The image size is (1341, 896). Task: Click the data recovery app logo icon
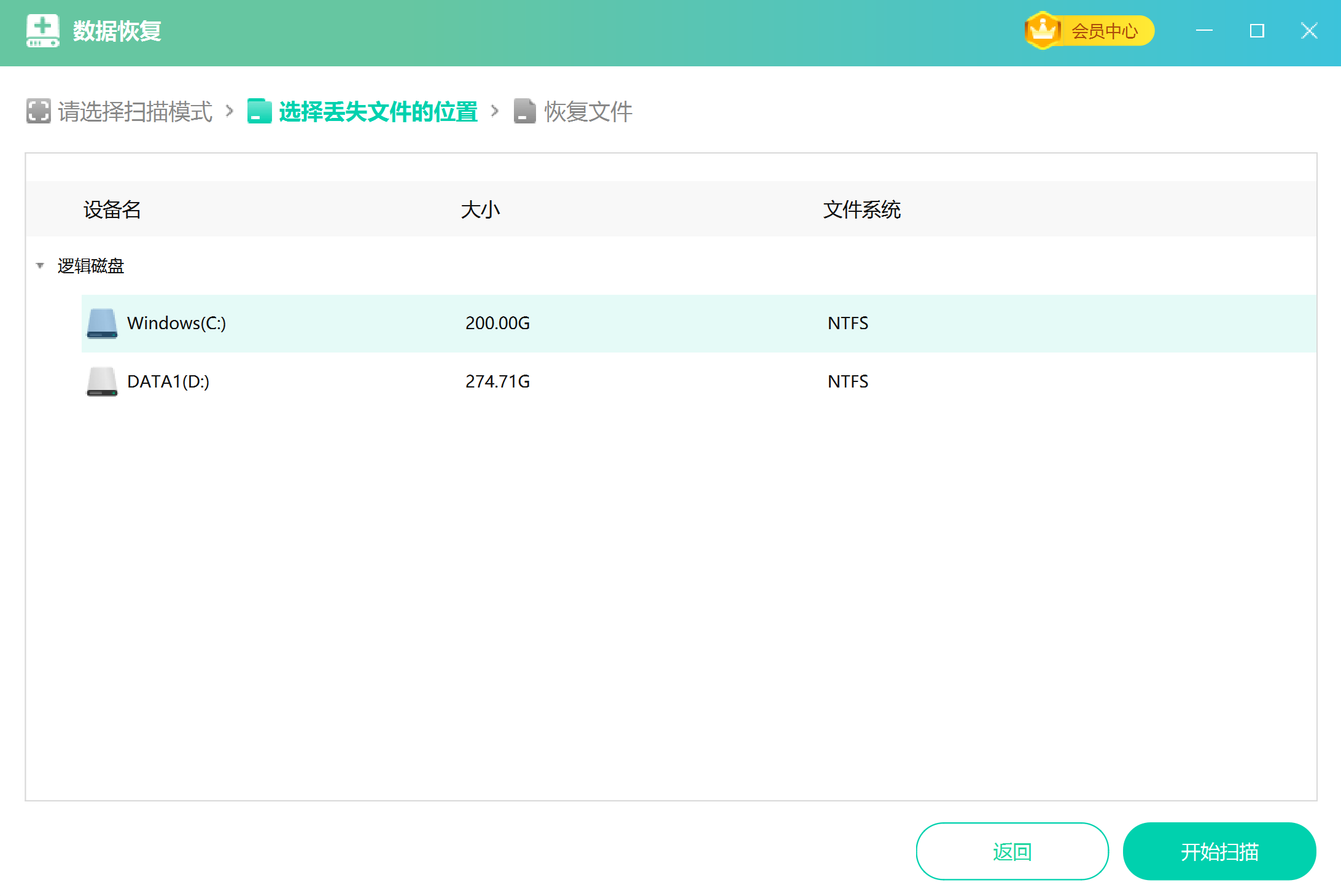42,29
